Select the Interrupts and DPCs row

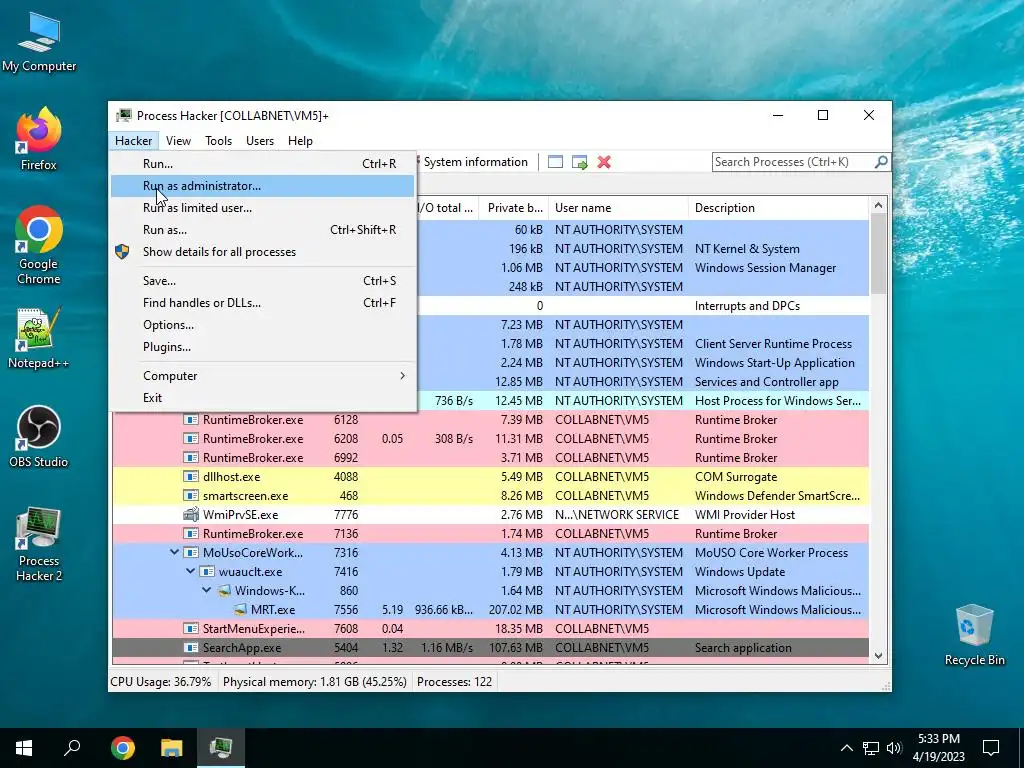pyautogui.click(x=643, y=306)
